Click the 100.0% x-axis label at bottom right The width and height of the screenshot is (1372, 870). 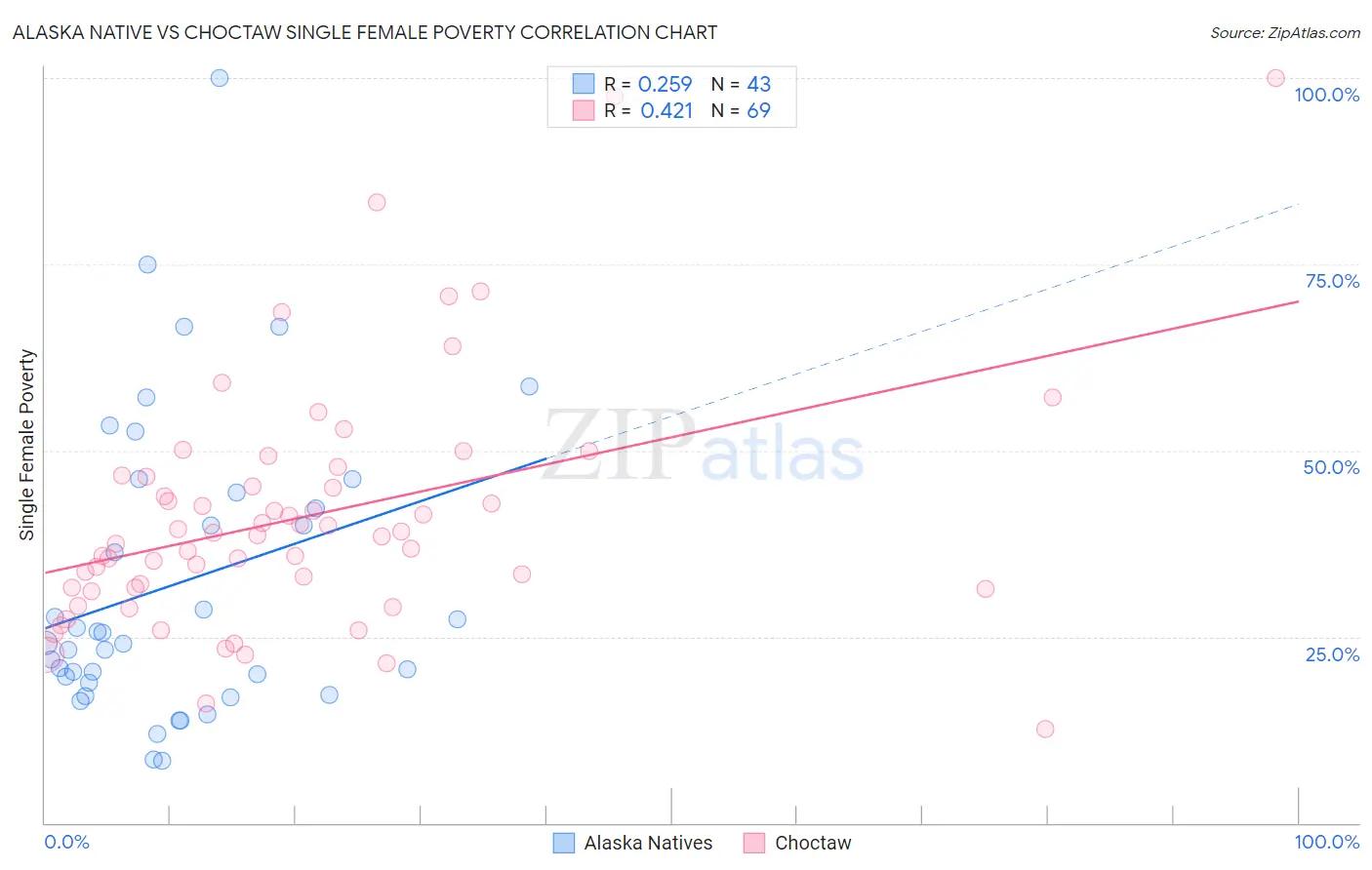point(1327,842)
